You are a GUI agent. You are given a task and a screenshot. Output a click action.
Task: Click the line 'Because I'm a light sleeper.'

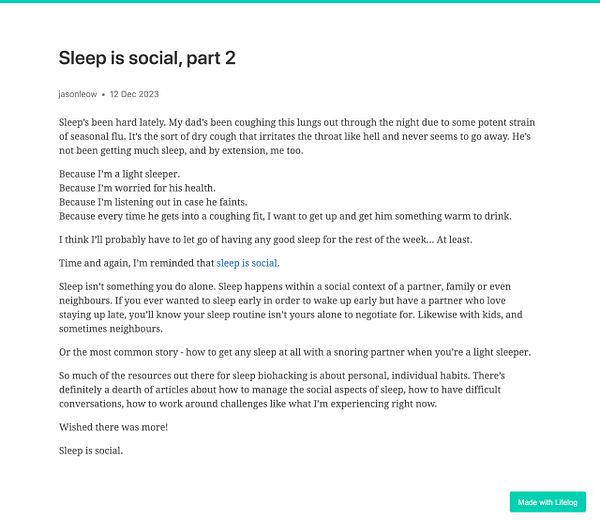click(119, 174)
